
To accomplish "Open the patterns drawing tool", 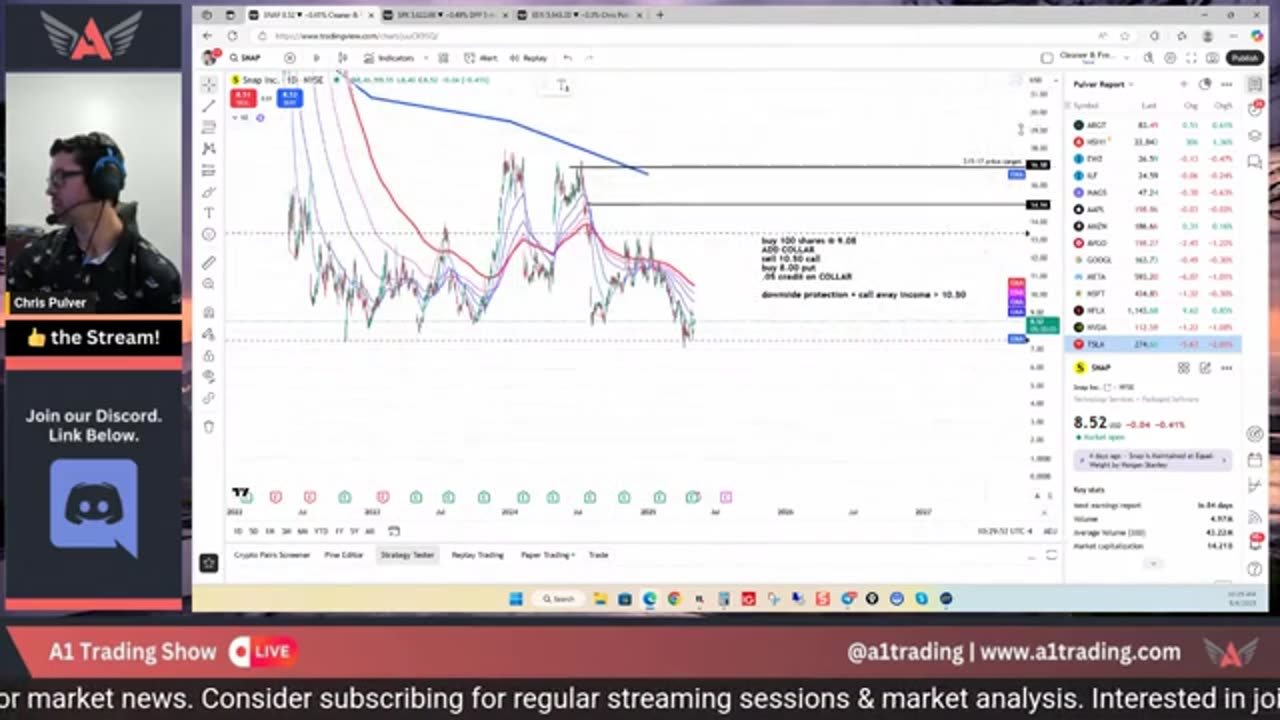I will click(209, 148).
